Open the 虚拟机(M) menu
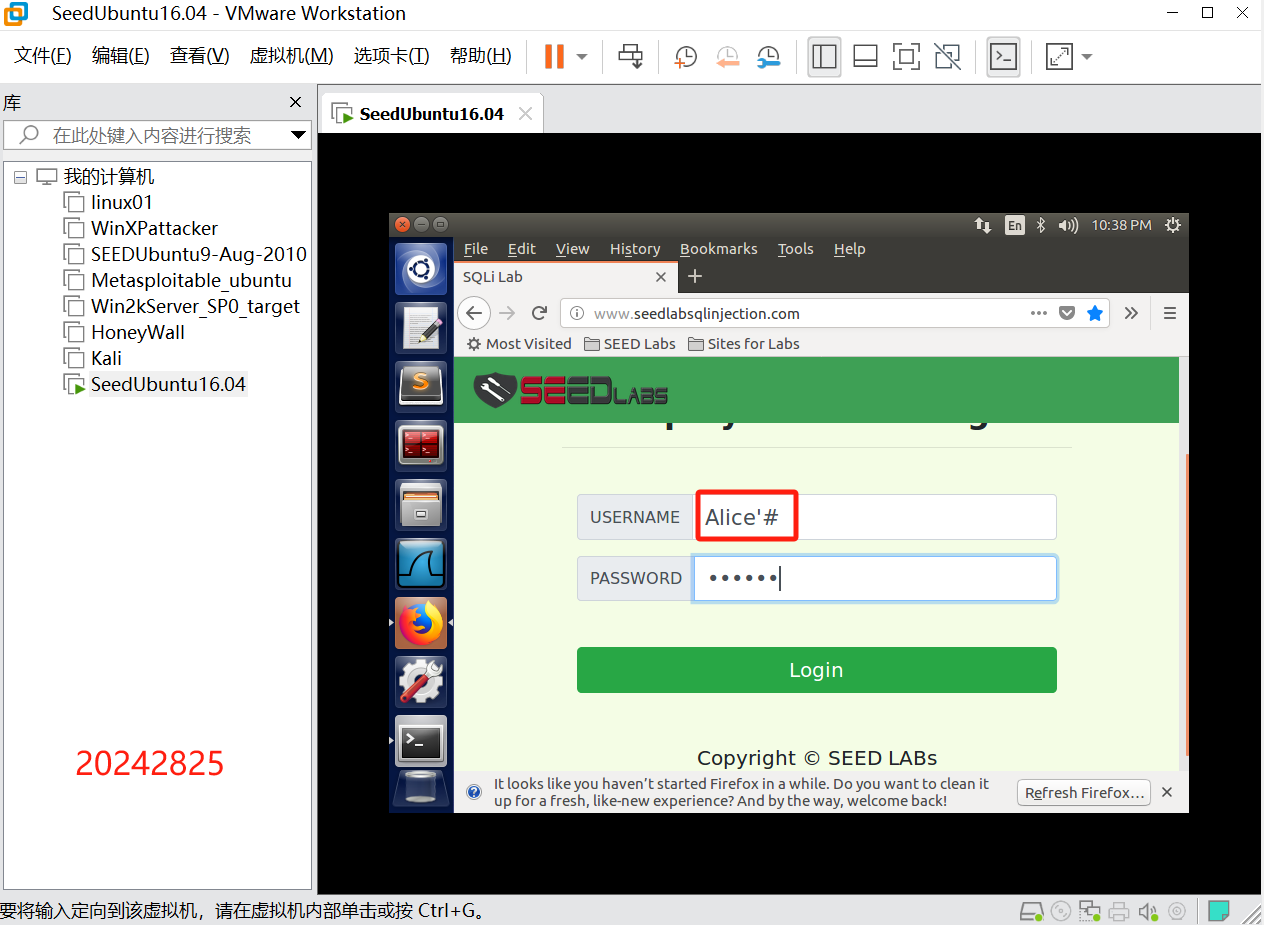 (291, 56)
